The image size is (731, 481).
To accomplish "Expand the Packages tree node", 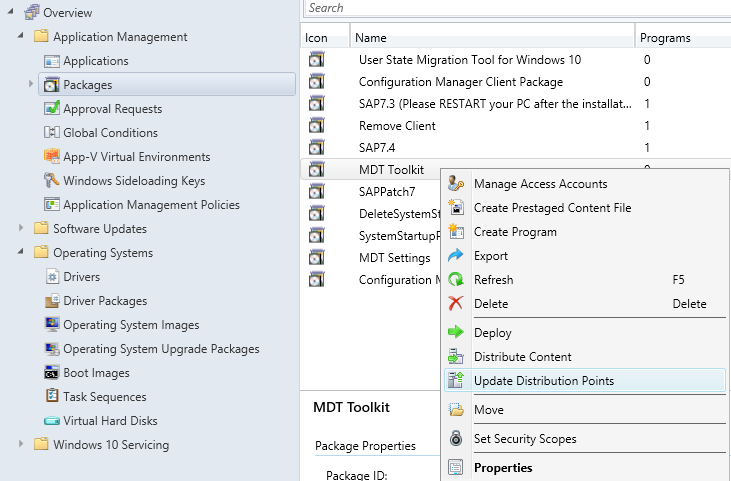I will pyautogui.click(x=31, y=85).
